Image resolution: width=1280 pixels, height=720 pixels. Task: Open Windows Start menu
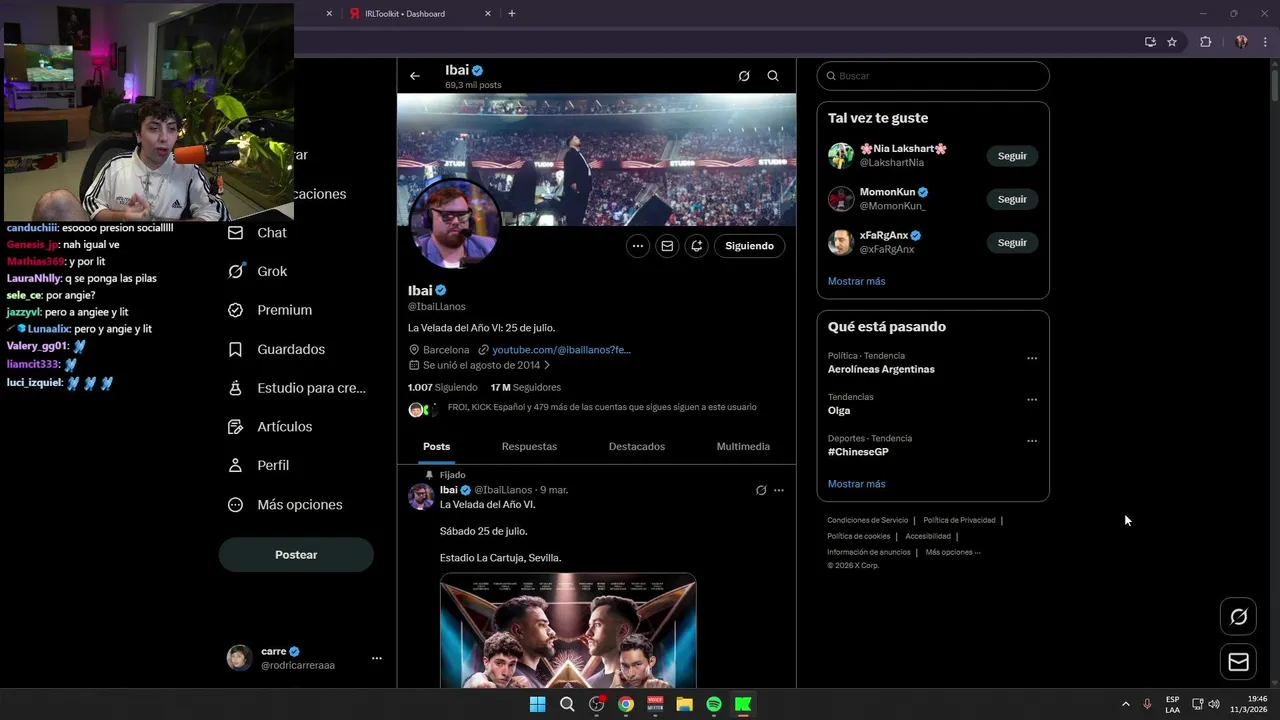537,704
